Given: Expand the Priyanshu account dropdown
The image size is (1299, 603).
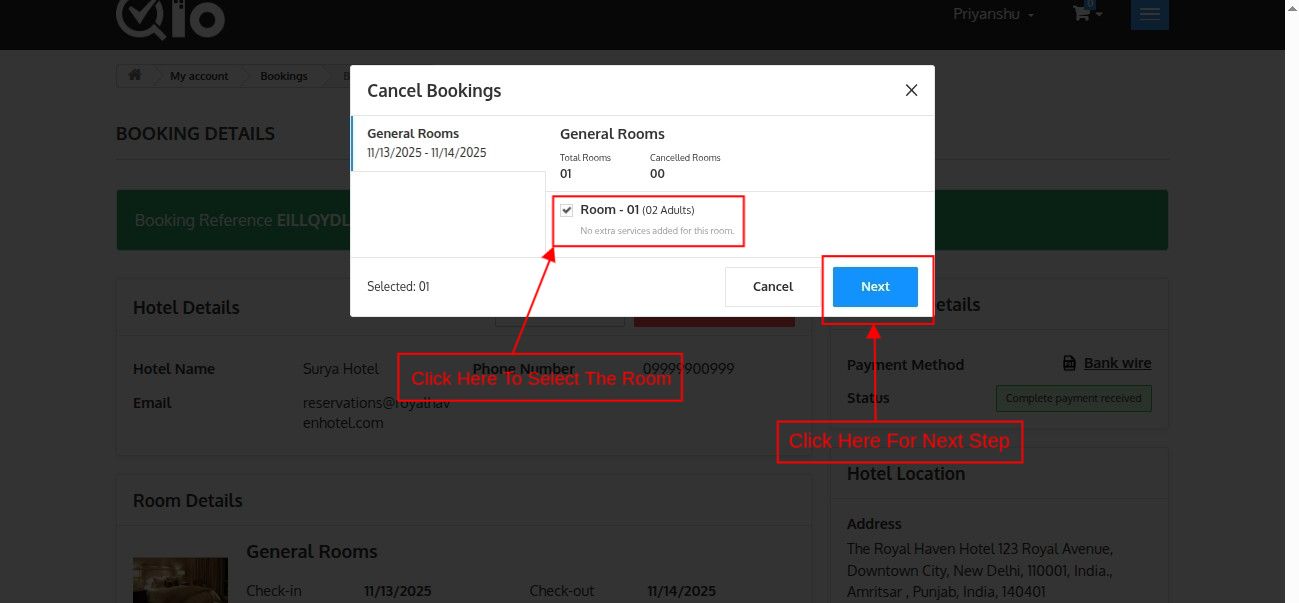Looking at the screenshot, I should tap(993, 14).
